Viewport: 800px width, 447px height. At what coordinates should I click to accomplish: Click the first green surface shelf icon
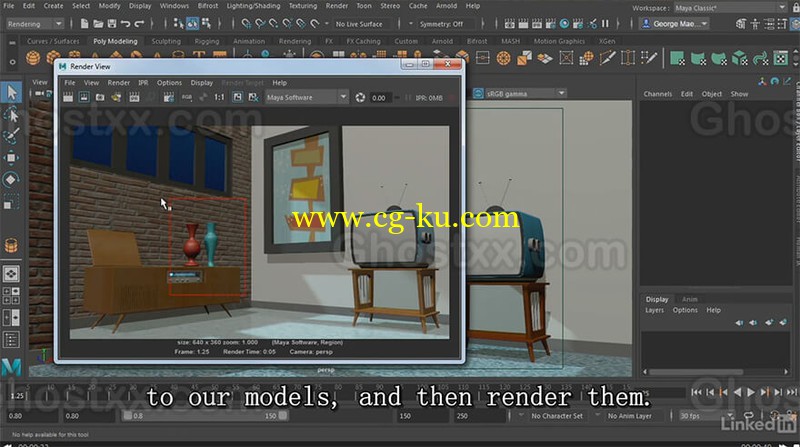point(677,58)
